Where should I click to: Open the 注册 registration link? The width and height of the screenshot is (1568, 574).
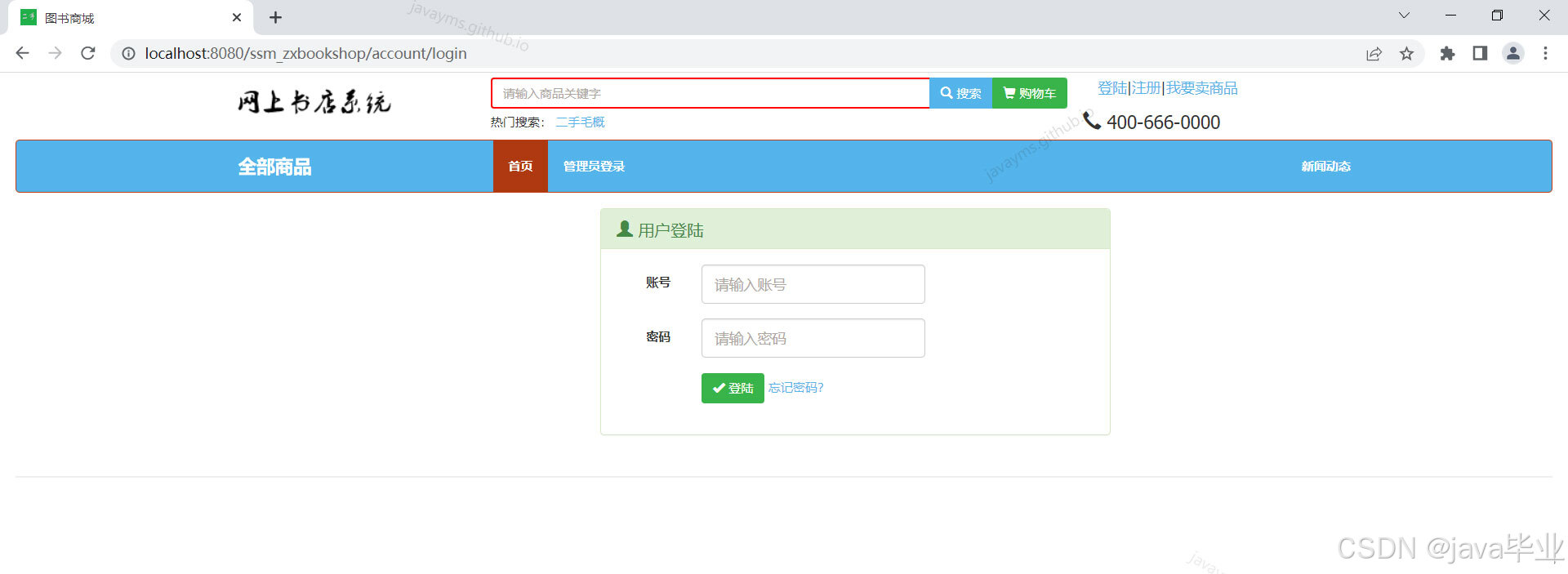pos(1146,88)
